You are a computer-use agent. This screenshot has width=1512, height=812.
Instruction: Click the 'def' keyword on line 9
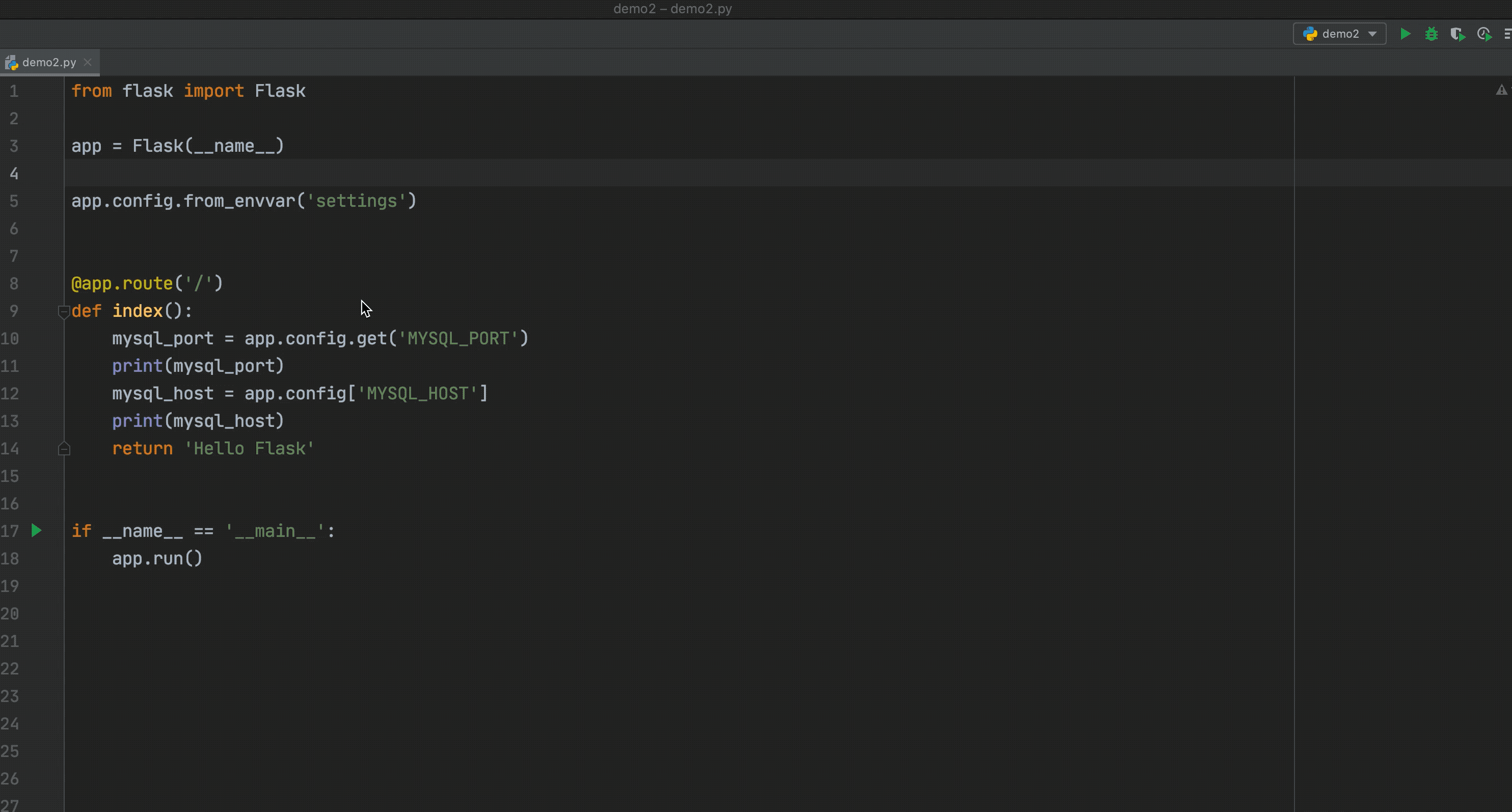click(x=87, y=311)
